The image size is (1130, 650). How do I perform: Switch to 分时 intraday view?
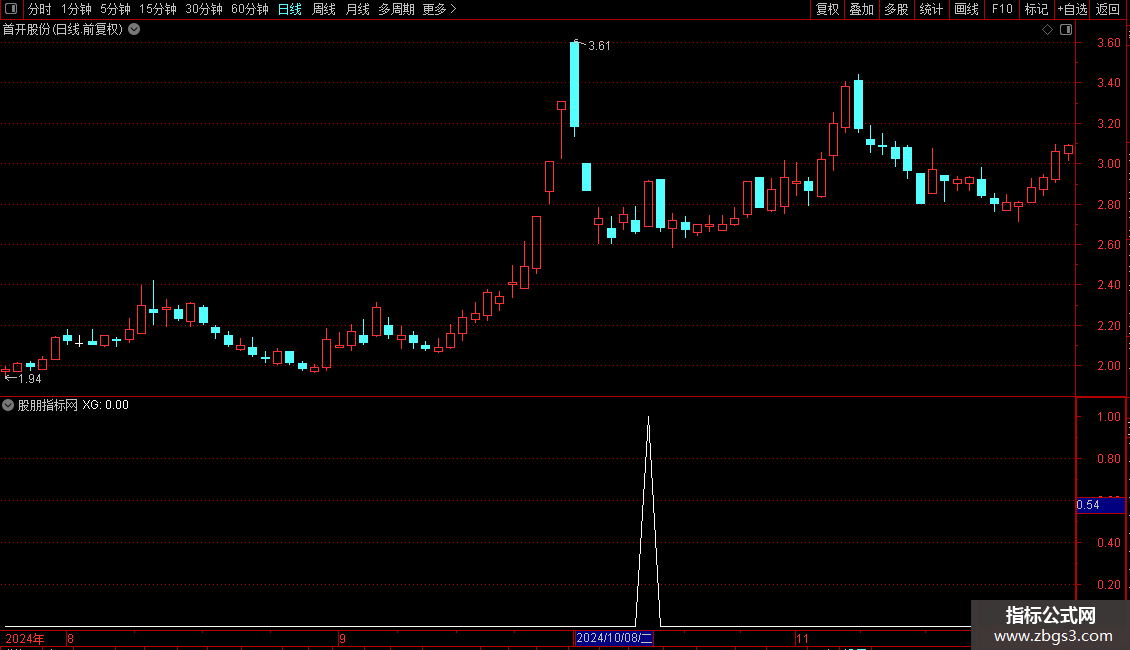[x=40, y=9]
